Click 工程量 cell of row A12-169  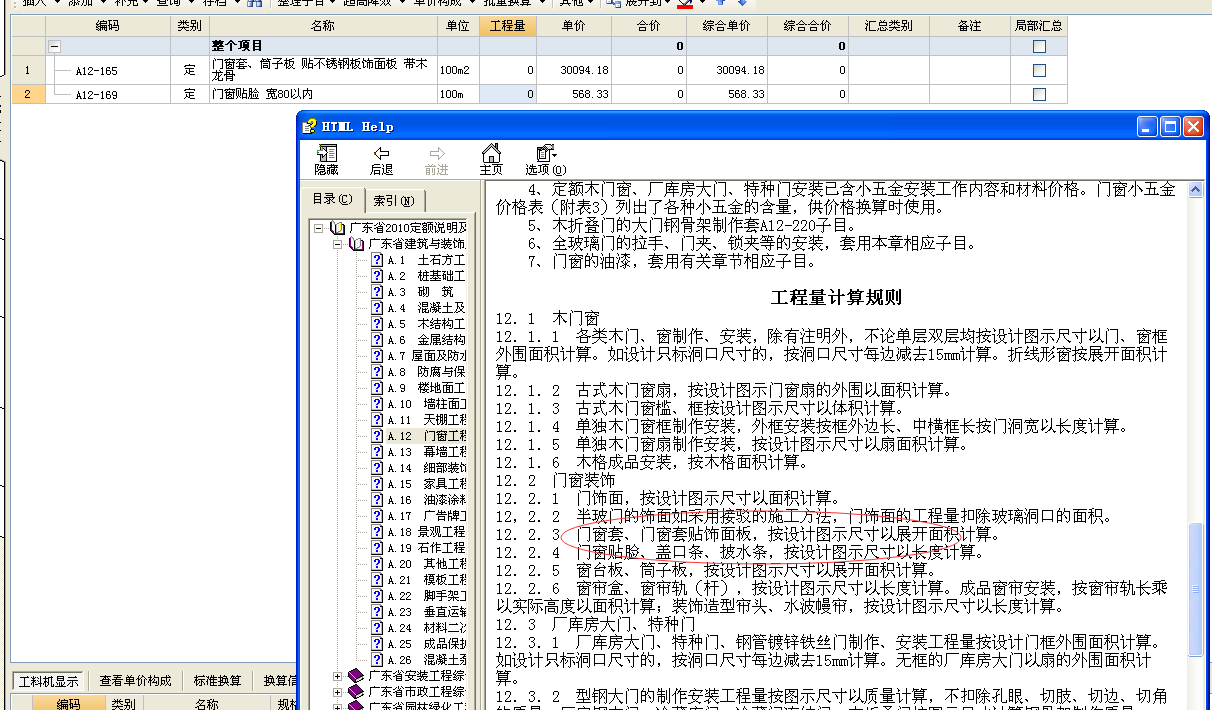508,94
